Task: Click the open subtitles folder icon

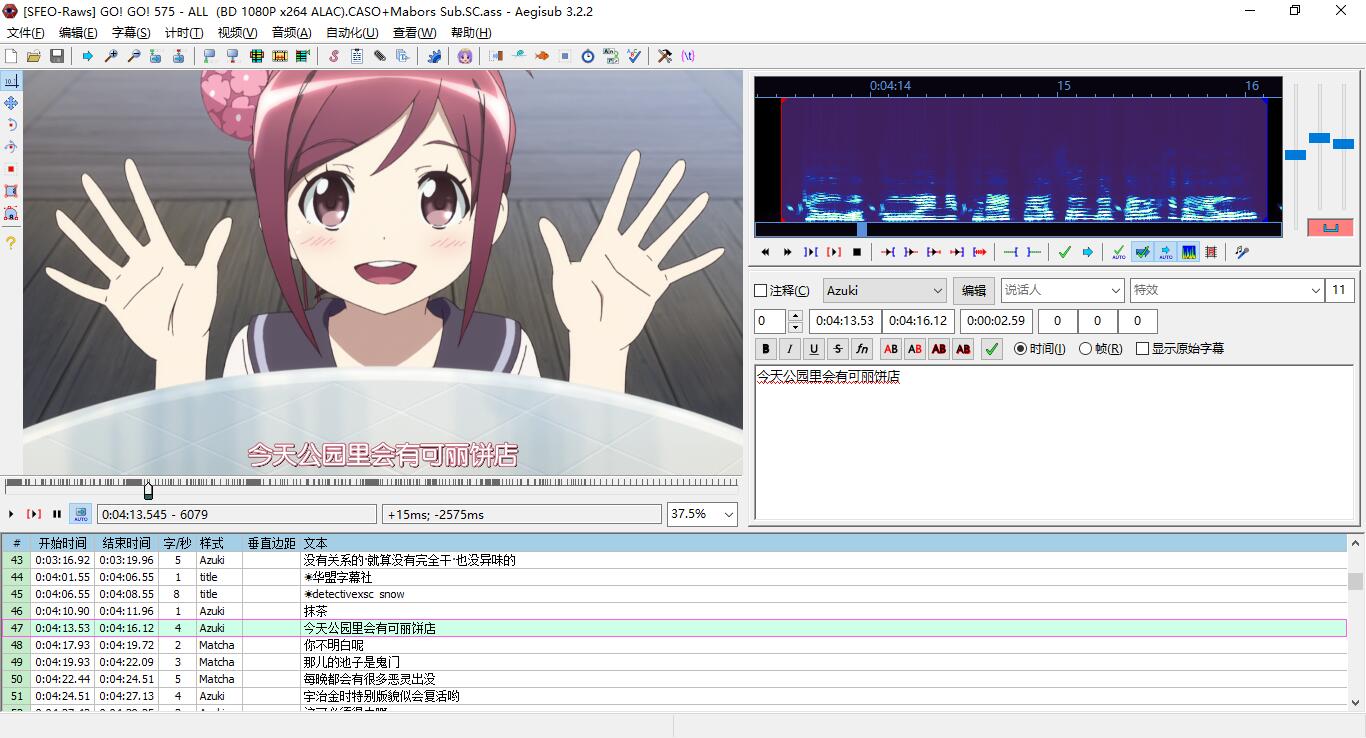Action: [x=34, y=56]
